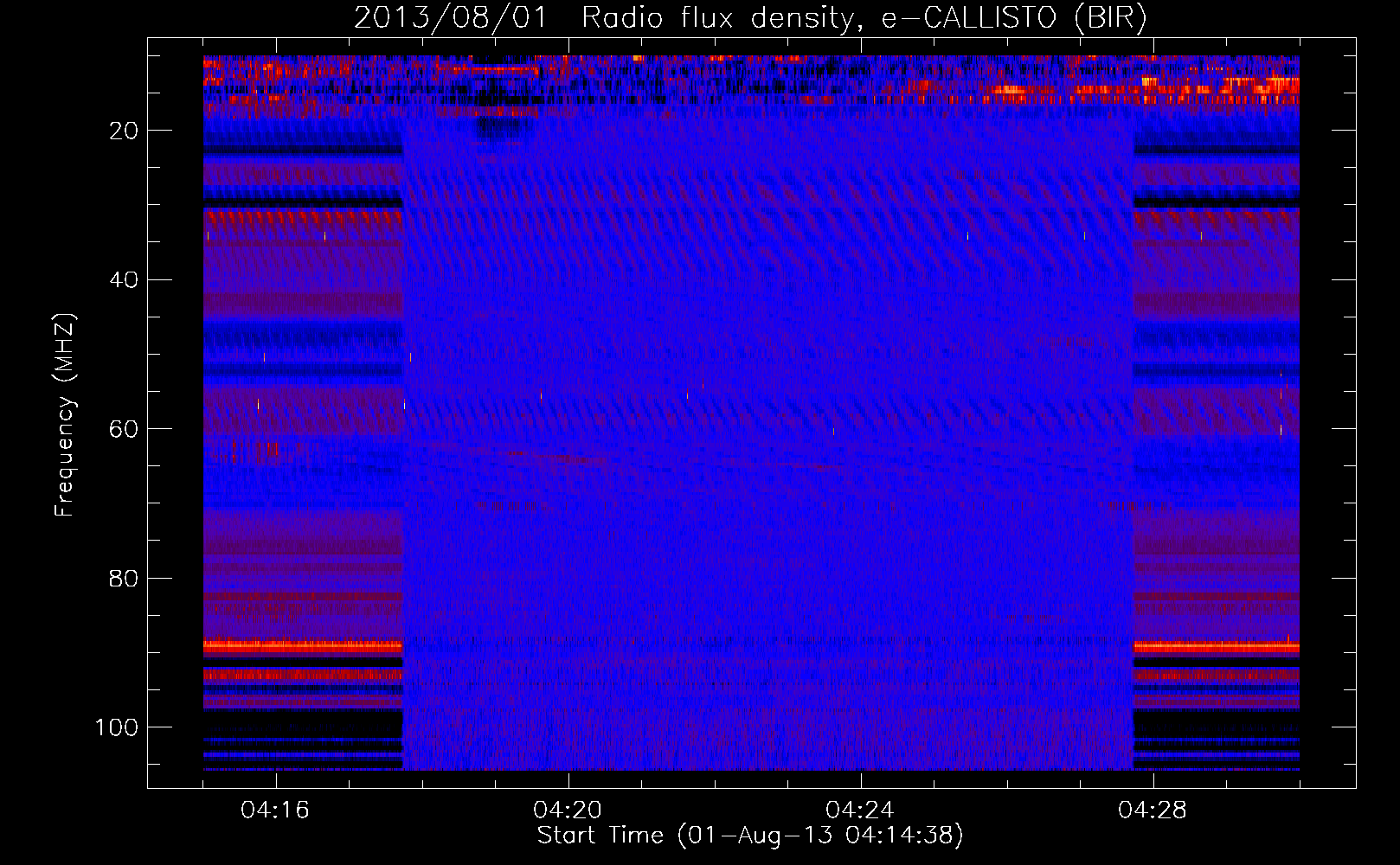Screen dimensions: 1400x865
Task: Click the time tick label "04:20"
Action: [x=568, y=811]
